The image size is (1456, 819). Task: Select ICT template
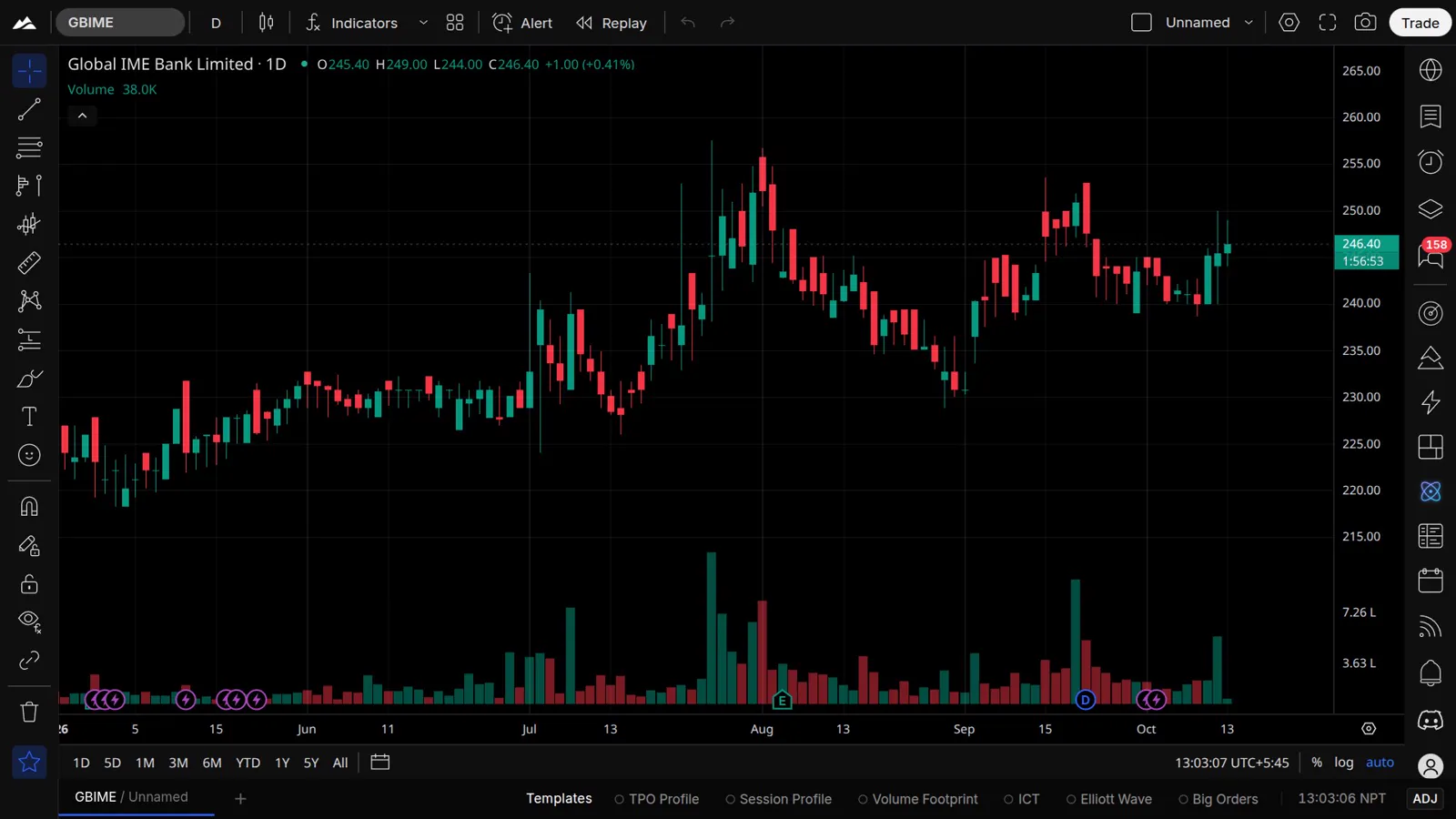(x=1021, y=799)
